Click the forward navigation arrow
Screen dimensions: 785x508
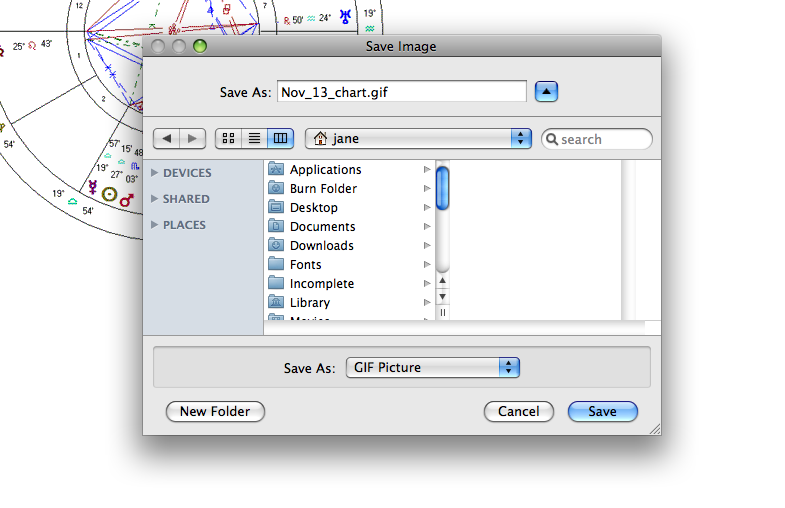(192, 139)
